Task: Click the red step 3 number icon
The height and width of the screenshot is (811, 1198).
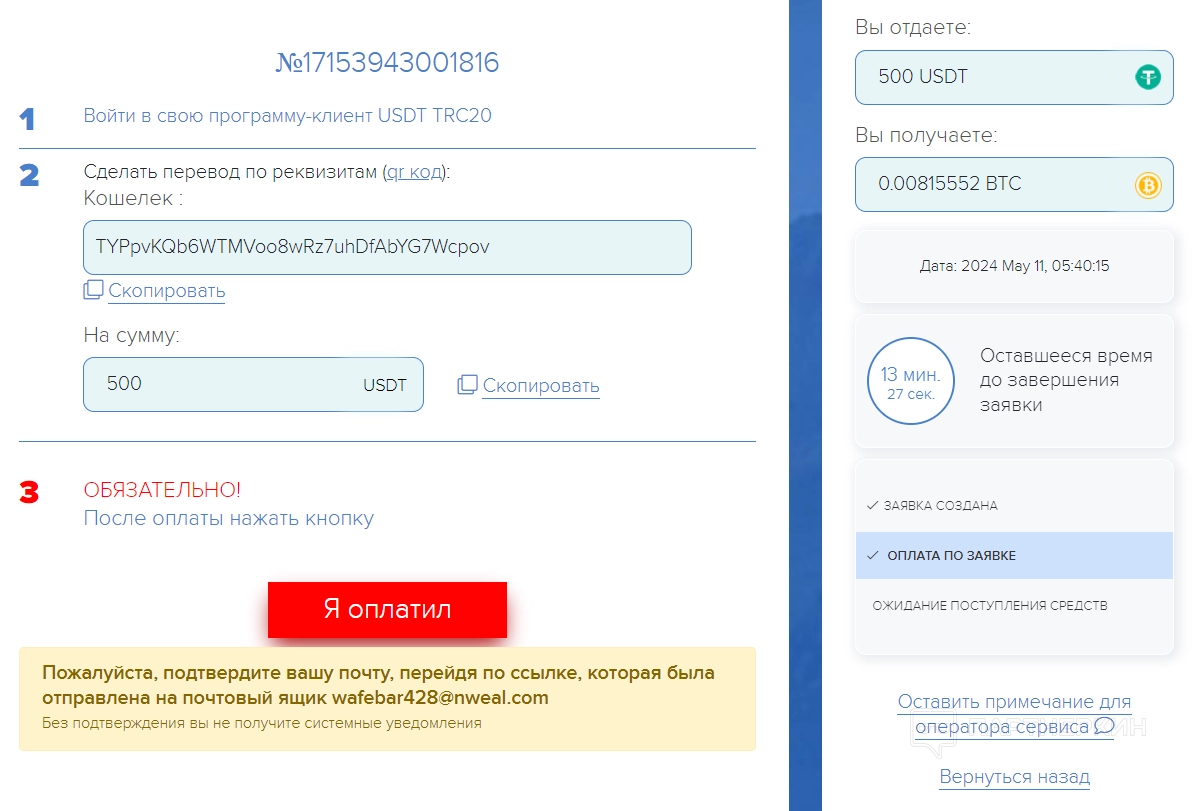Action: tap(29, 491)
